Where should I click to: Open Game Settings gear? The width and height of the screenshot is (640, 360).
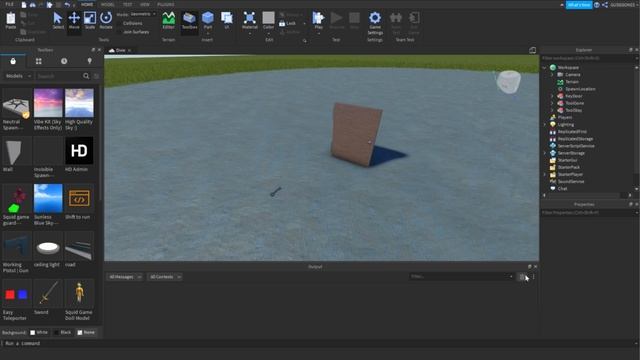click(375, 23)
